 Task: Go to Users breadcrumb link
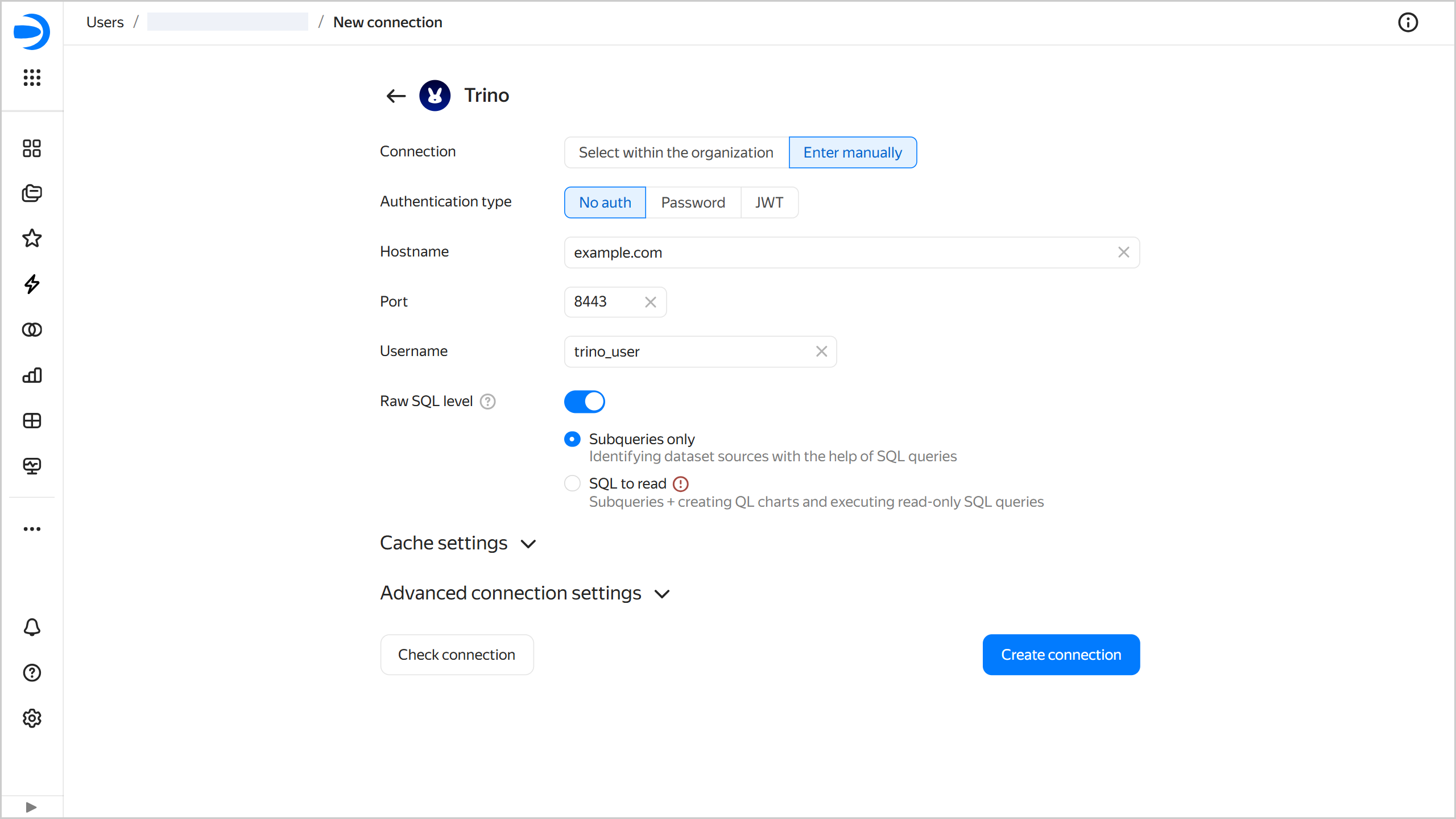pos(105,22)
